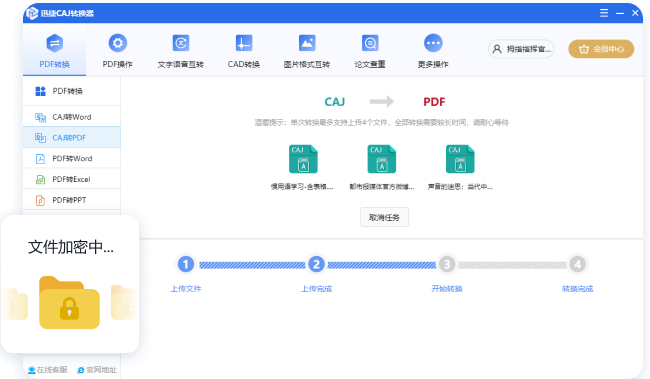
Task: Select PDF转PPT in the sidebar
Action: pyautogui.click(x=72, y=200)
